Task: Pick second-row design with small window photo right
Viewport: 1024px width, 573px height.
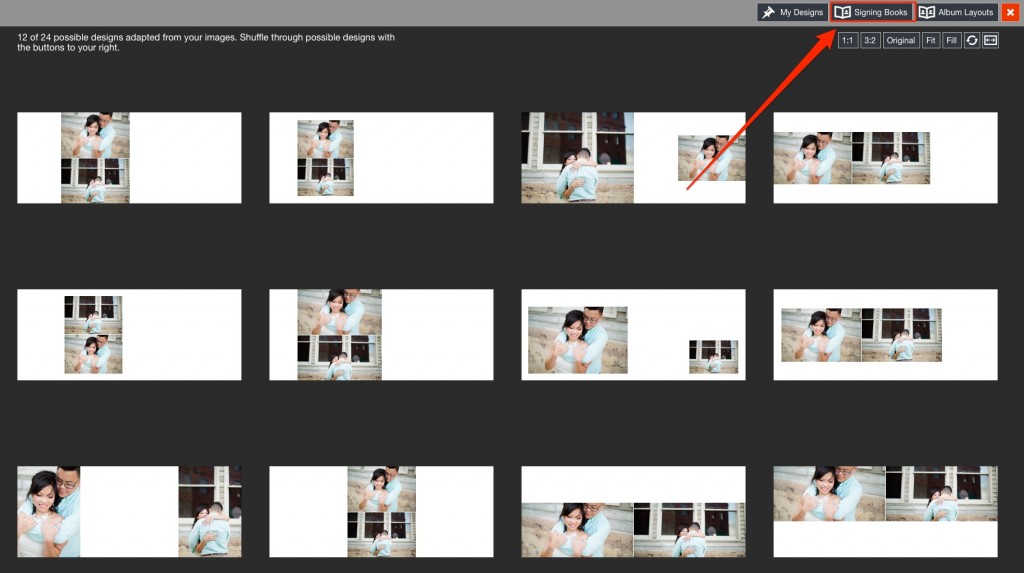Action: (x=633, y=335)
